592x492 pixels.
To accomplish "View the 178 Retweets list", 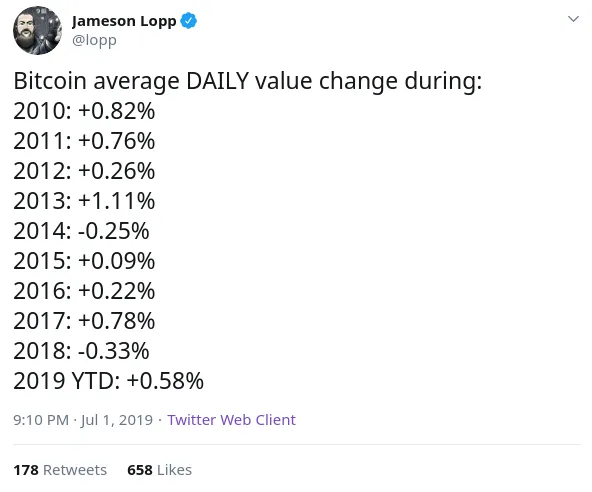I will coord(60,470).
